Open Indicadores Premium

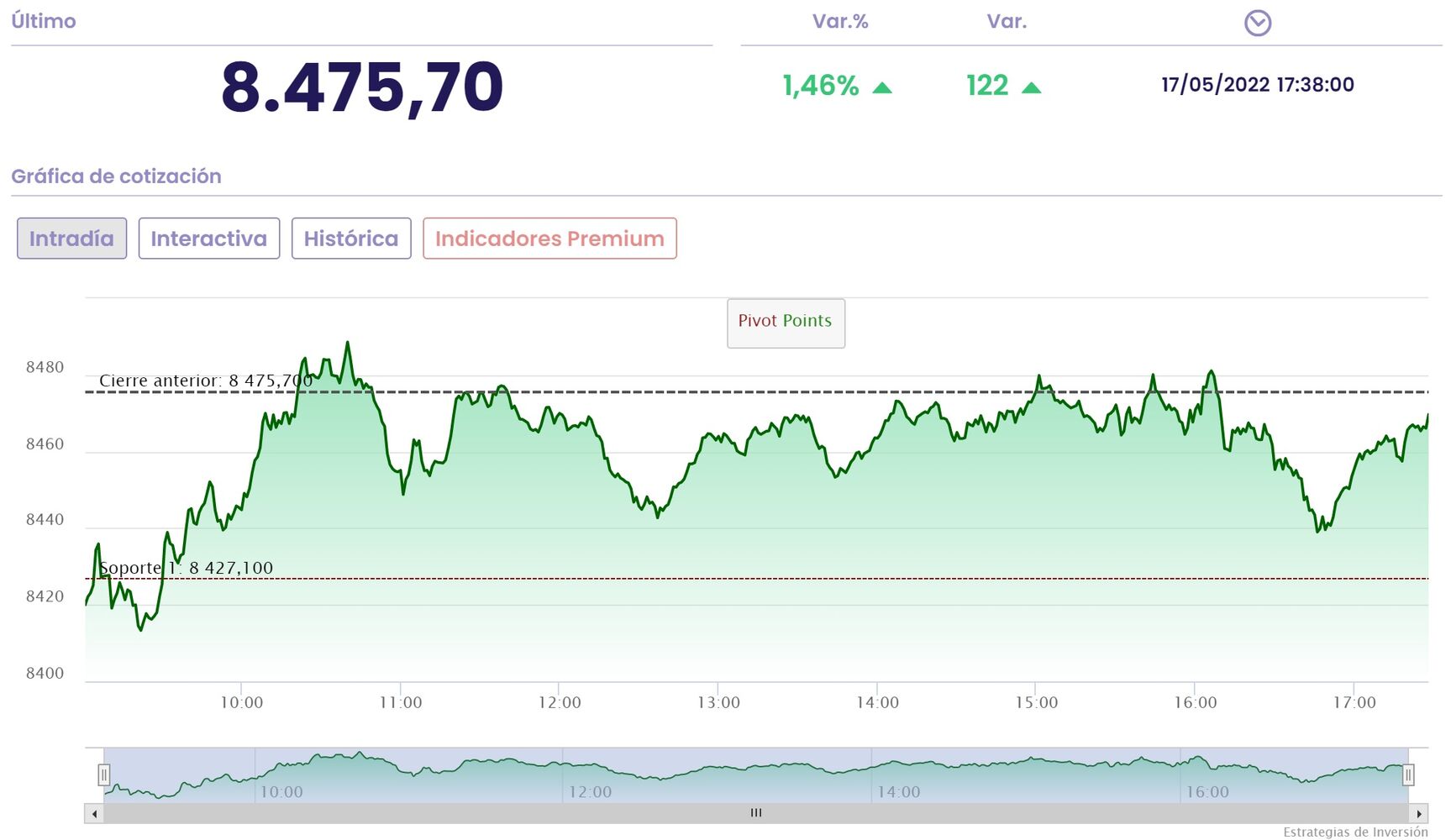[x=549, y=239]
